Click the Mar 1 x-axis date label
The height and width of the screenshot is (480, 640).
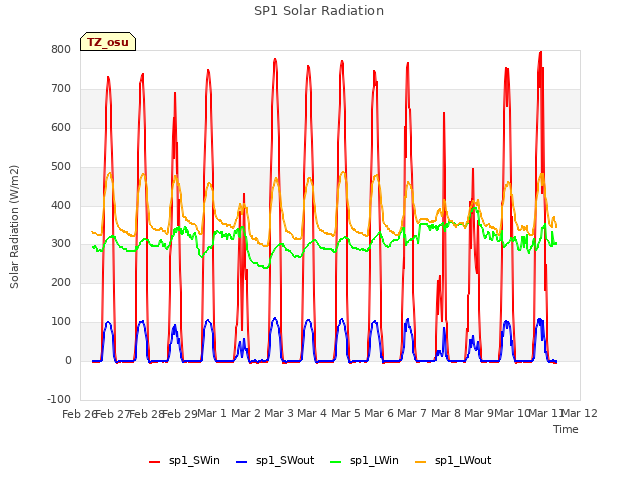pyautogui.click(x=212, y=413)
